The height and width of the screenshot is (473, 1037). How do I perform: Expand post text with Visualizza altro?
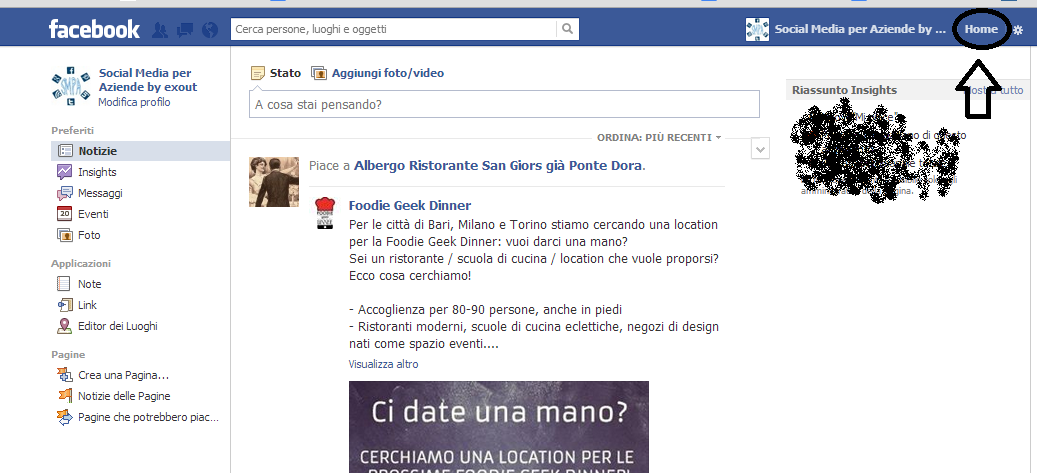tap(383, 364)
